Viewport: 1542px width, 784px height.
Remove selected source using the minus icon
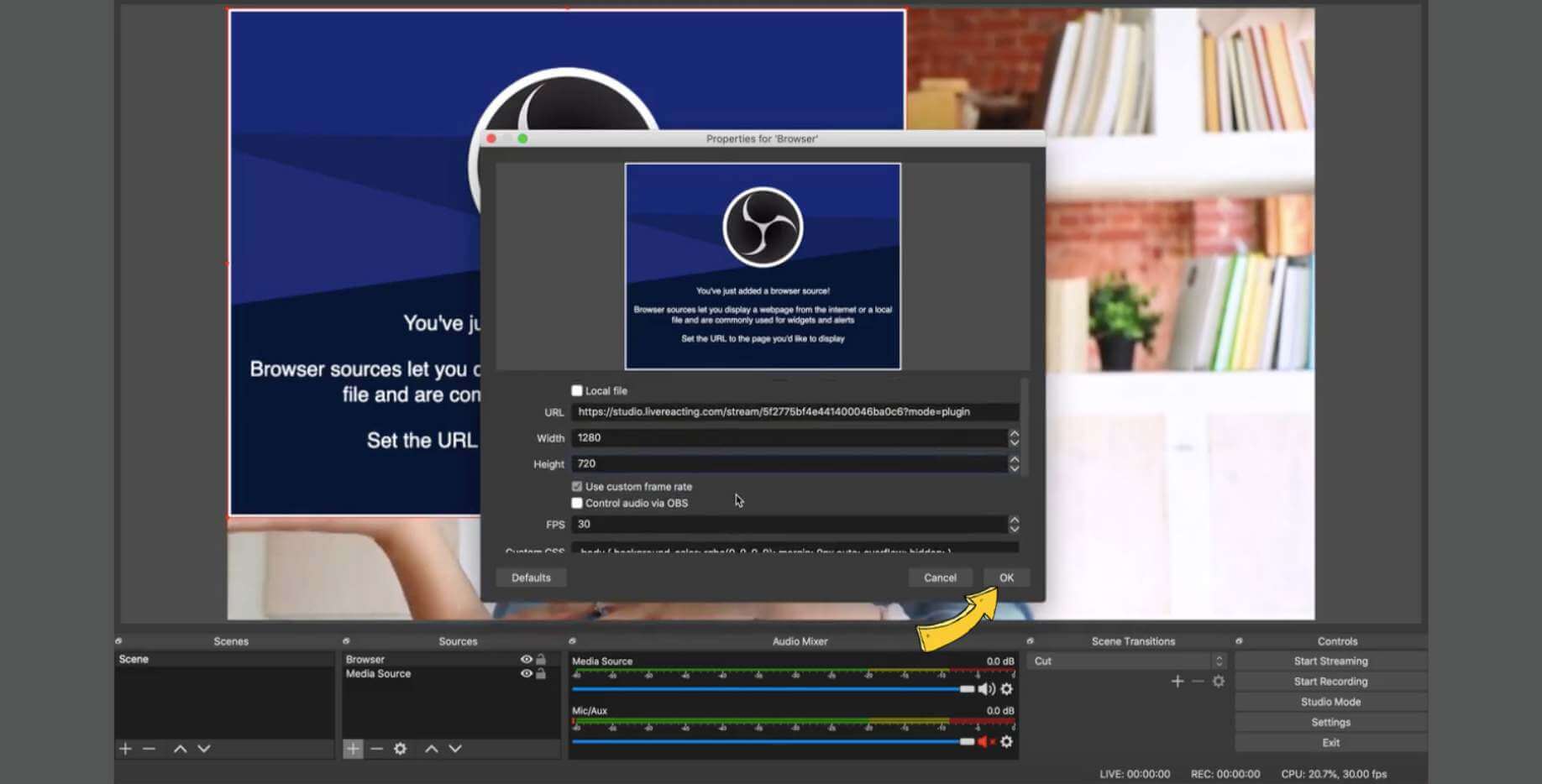pyautogui.click(x=377, y=748)
